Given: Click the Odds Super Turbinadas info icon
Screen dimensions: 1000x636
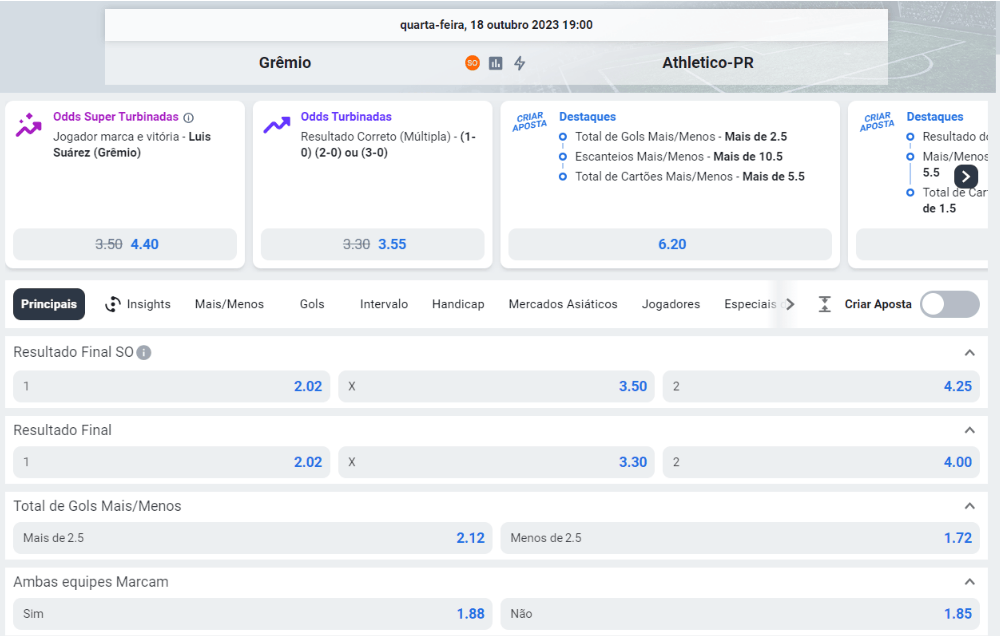Looking at the screenshot, I should [188, 117].
